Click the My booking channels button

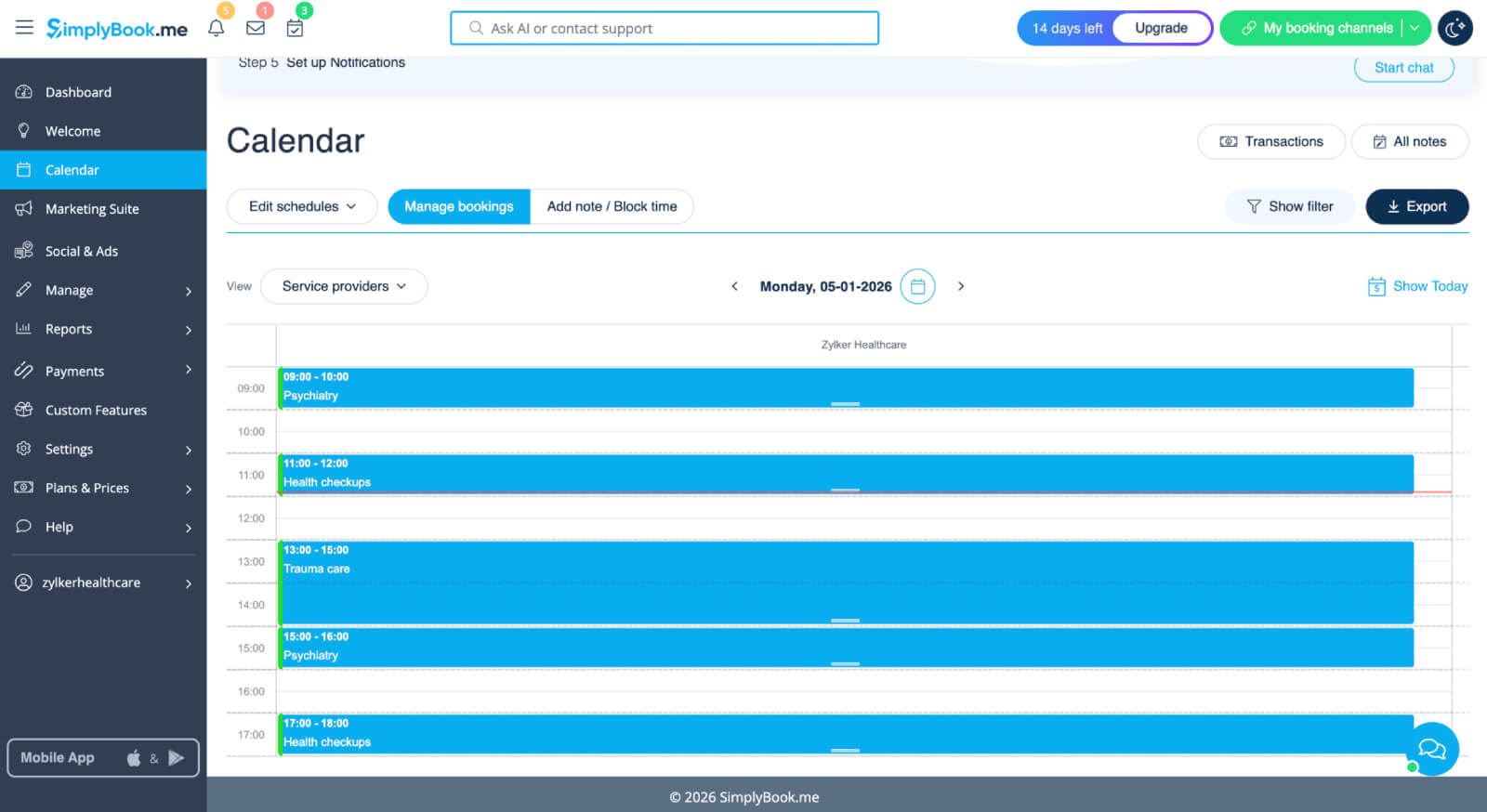pyautogui.click(x=1317, y=28)
